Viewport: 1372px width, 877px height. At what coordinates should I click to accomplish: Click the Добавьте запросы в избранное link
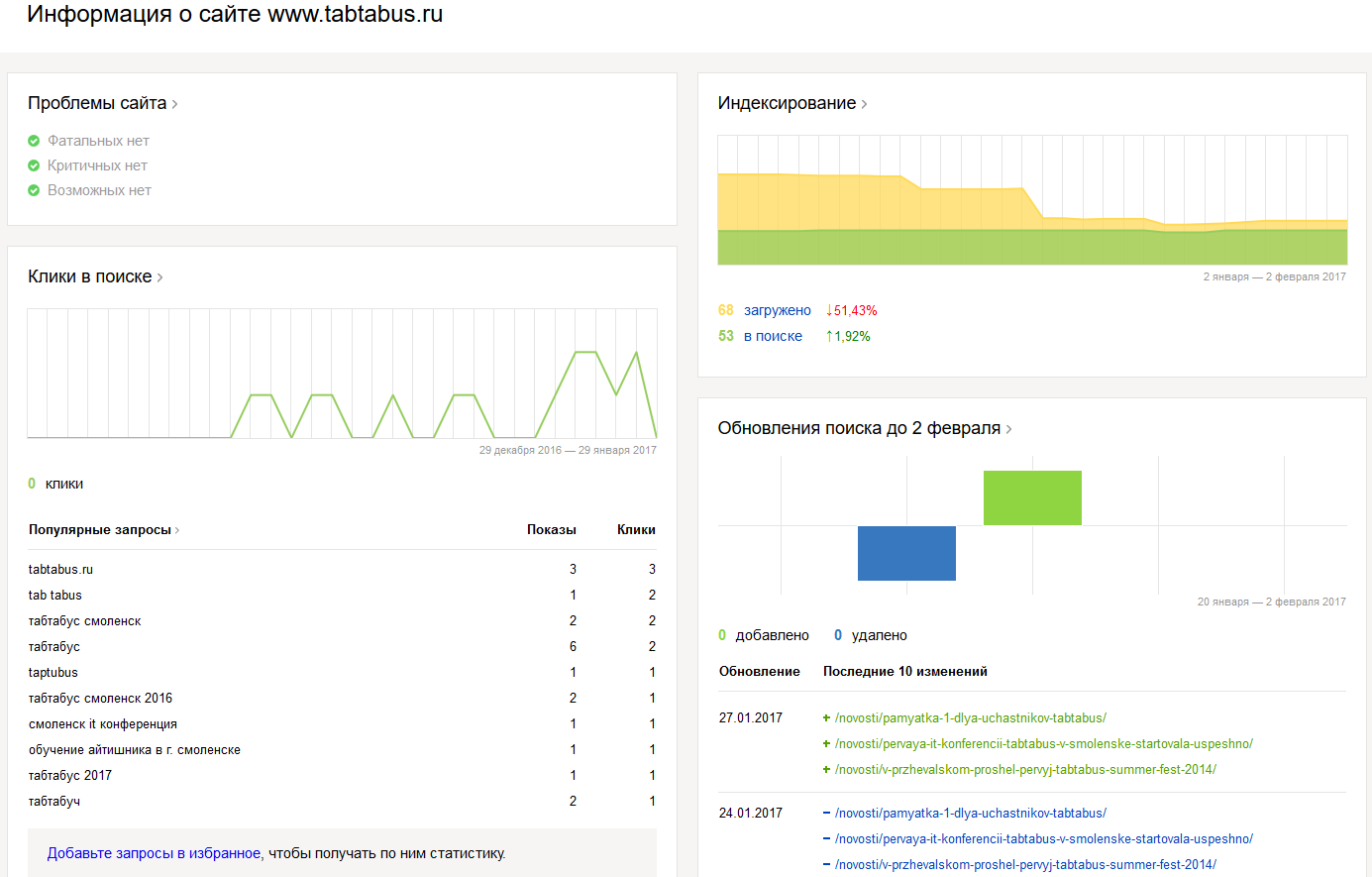[154, 853]
